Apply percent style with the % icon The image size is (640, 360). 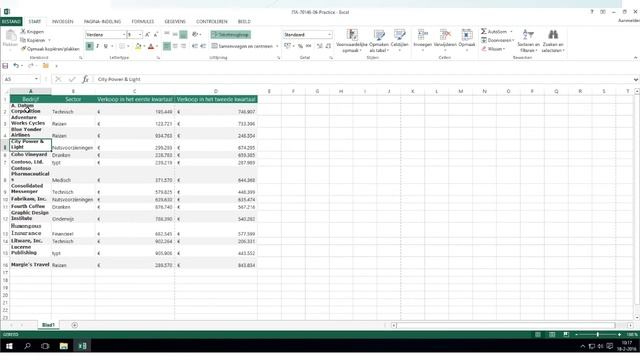[300, 46]
